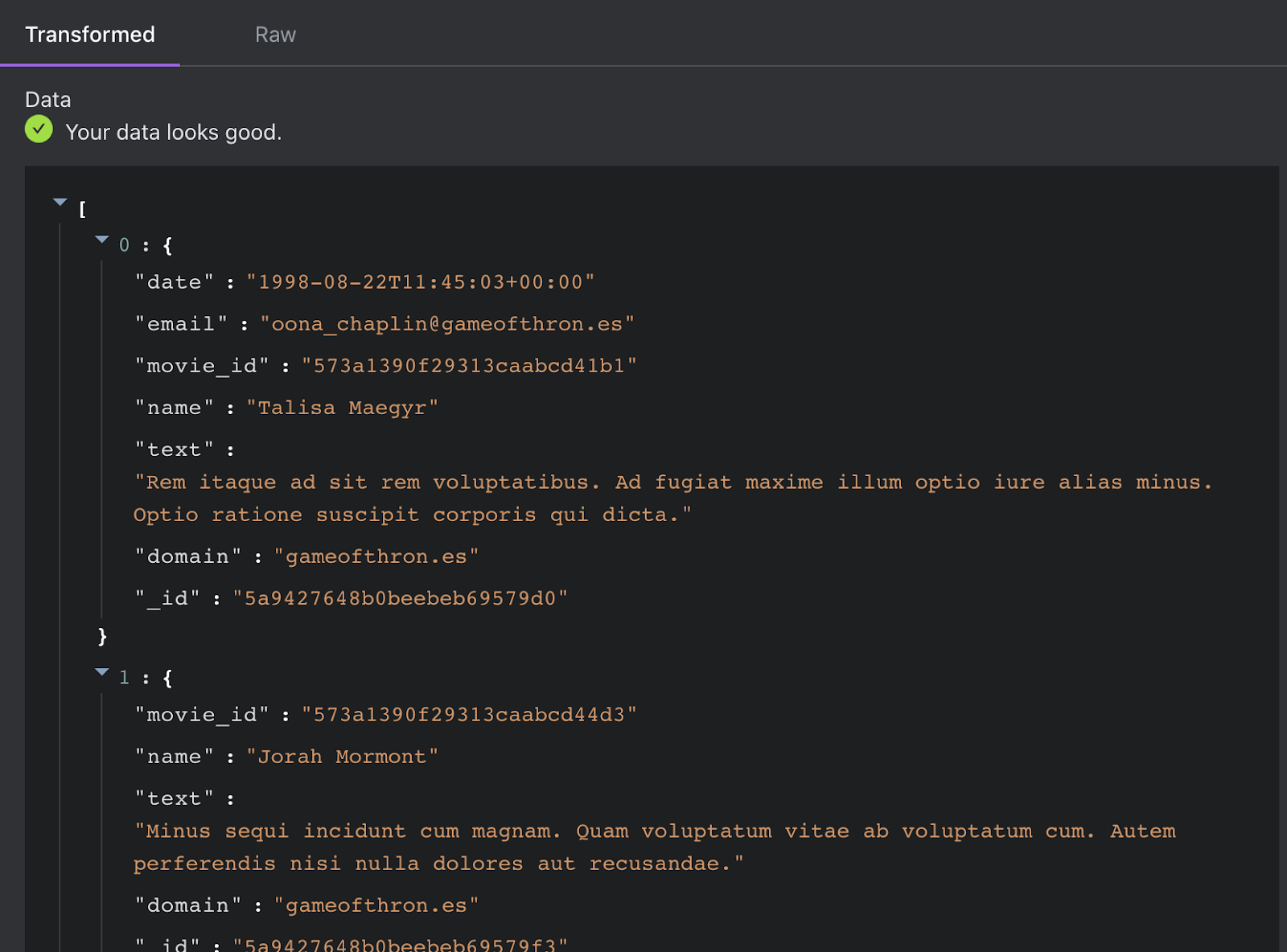Click the oona_chaplin@gameofthron.es email value
This screenshot has height=952, width=1287.
tap(447, 324)
